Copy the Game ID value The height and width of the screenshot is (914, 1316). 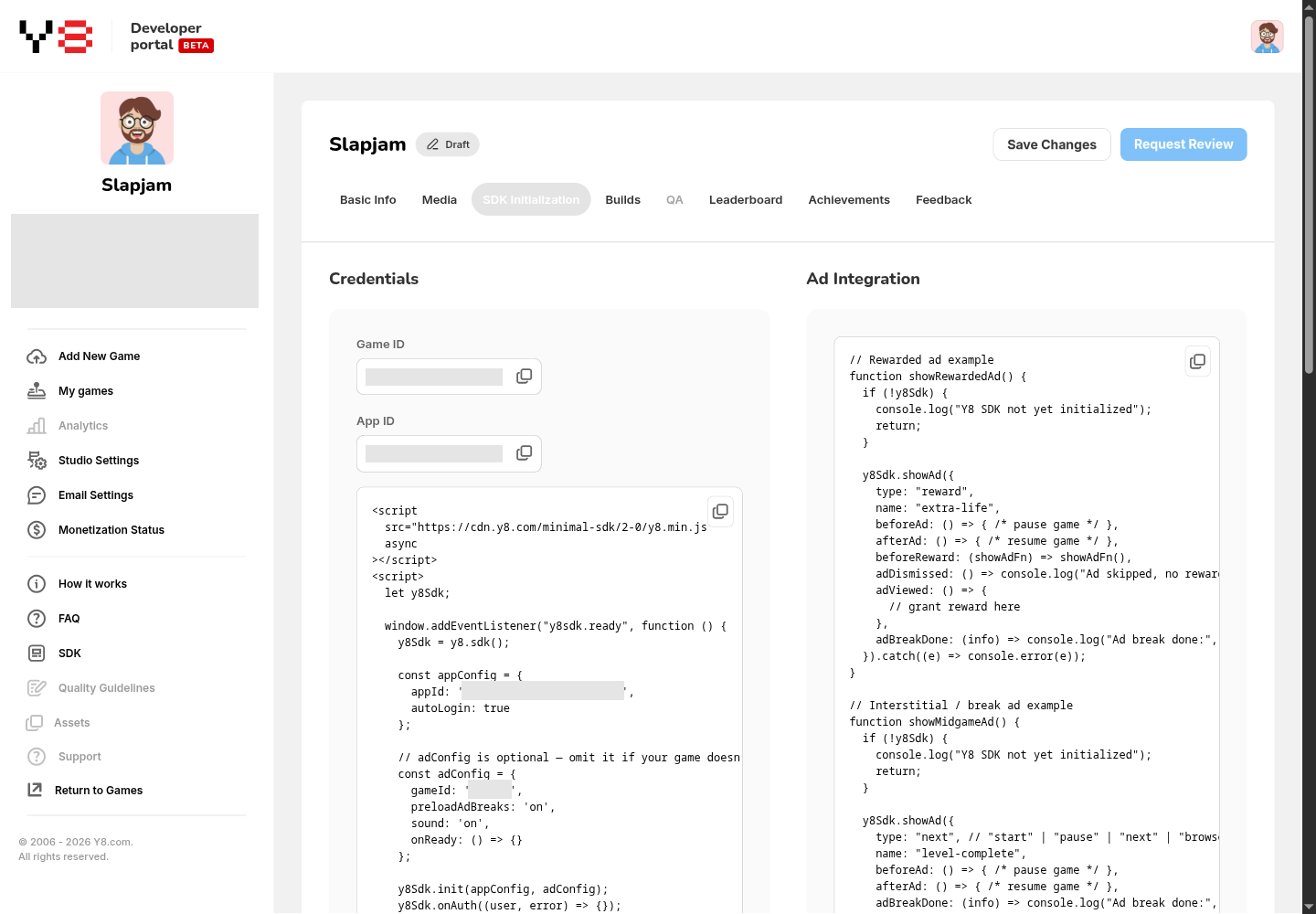[524, 377]
